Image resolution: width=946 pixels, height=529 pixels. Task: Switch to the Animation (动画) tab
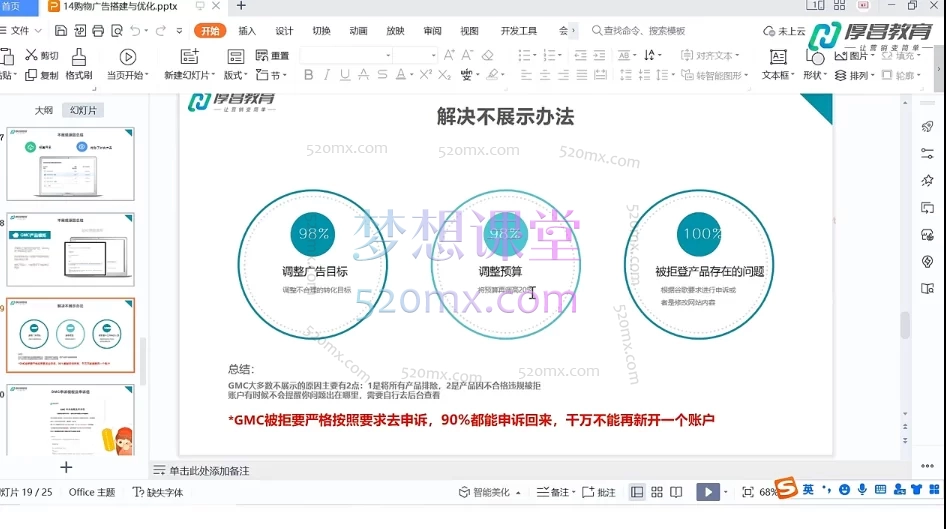coord(358,31)
